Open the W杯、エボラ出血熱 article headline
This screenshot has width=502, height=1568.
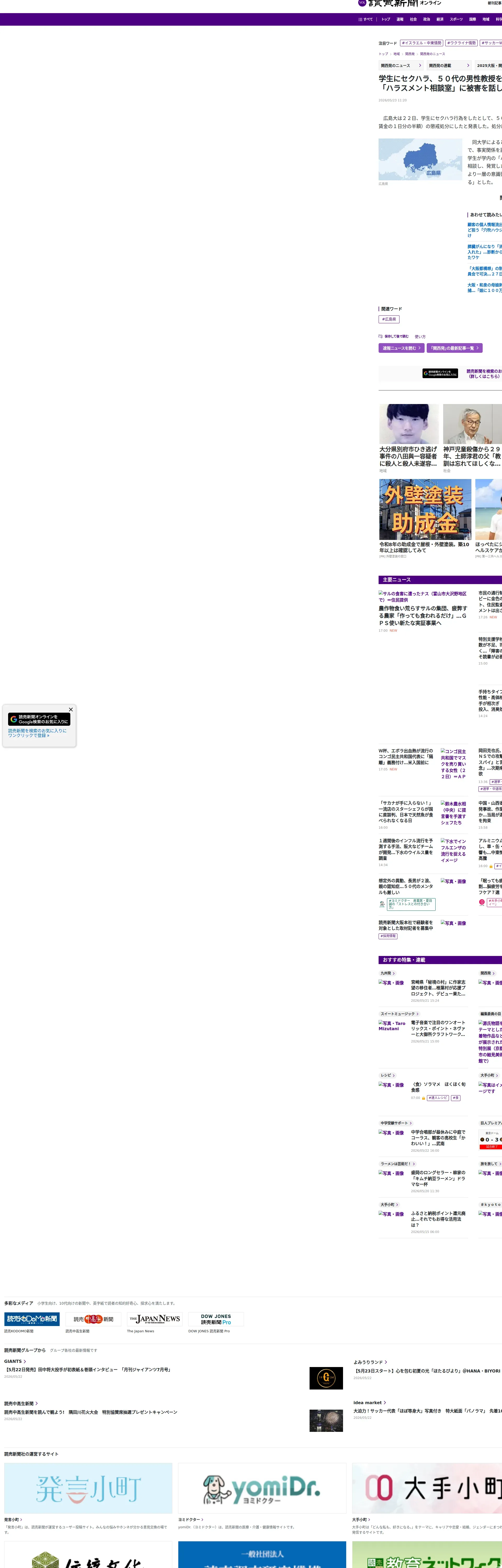[406, 757]
